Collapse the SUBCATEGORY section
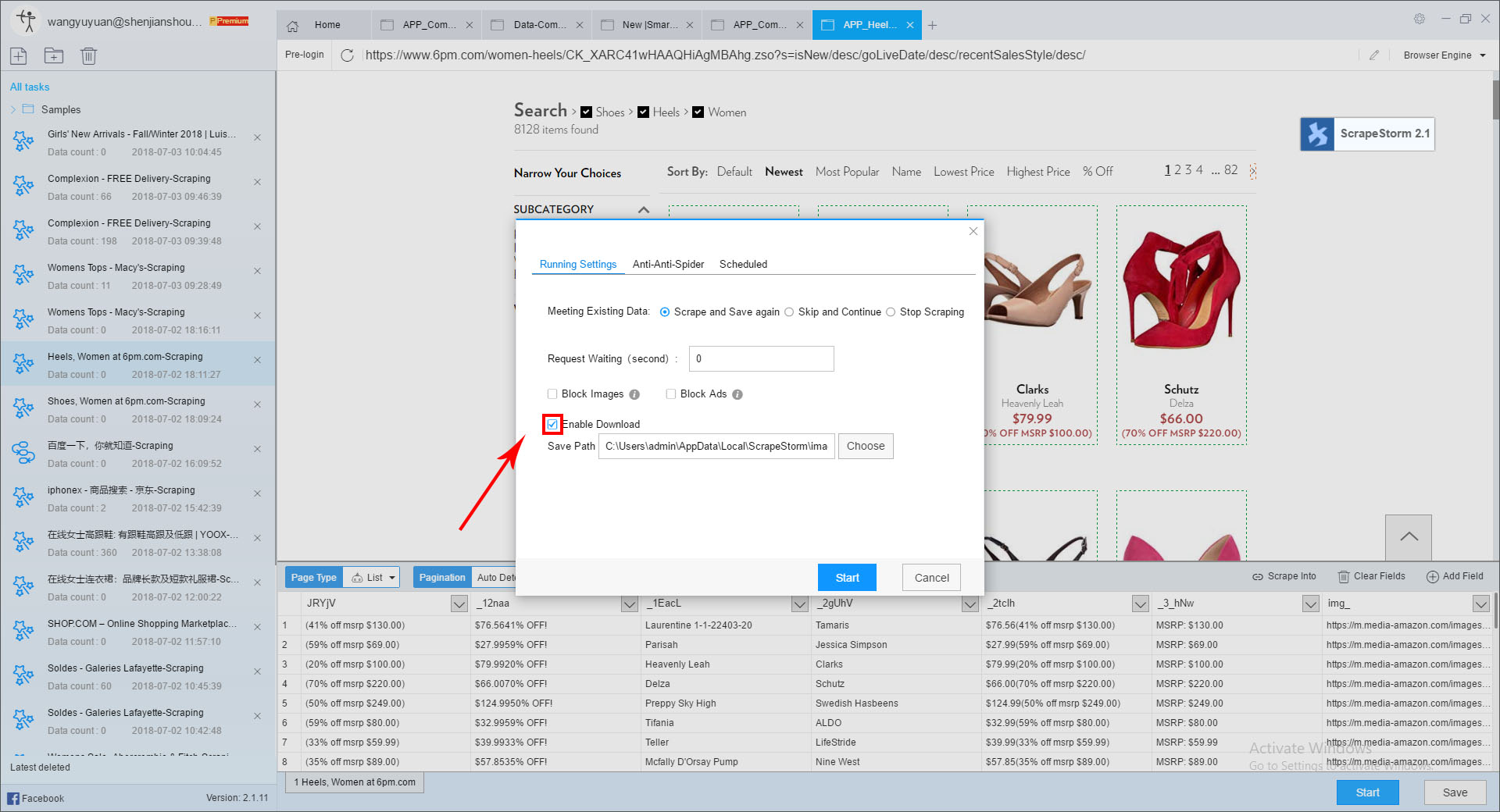Image resolution: width=1500 pixels, height=812 pixels. coord(644,209)
